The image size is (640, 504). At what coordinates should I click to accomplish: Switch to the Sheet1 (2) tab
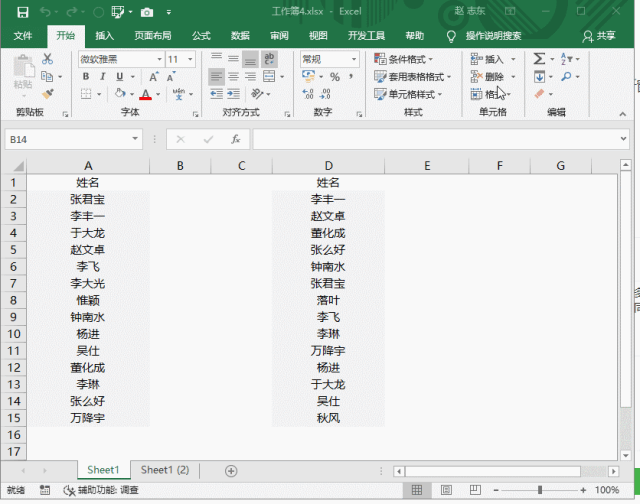164,470
